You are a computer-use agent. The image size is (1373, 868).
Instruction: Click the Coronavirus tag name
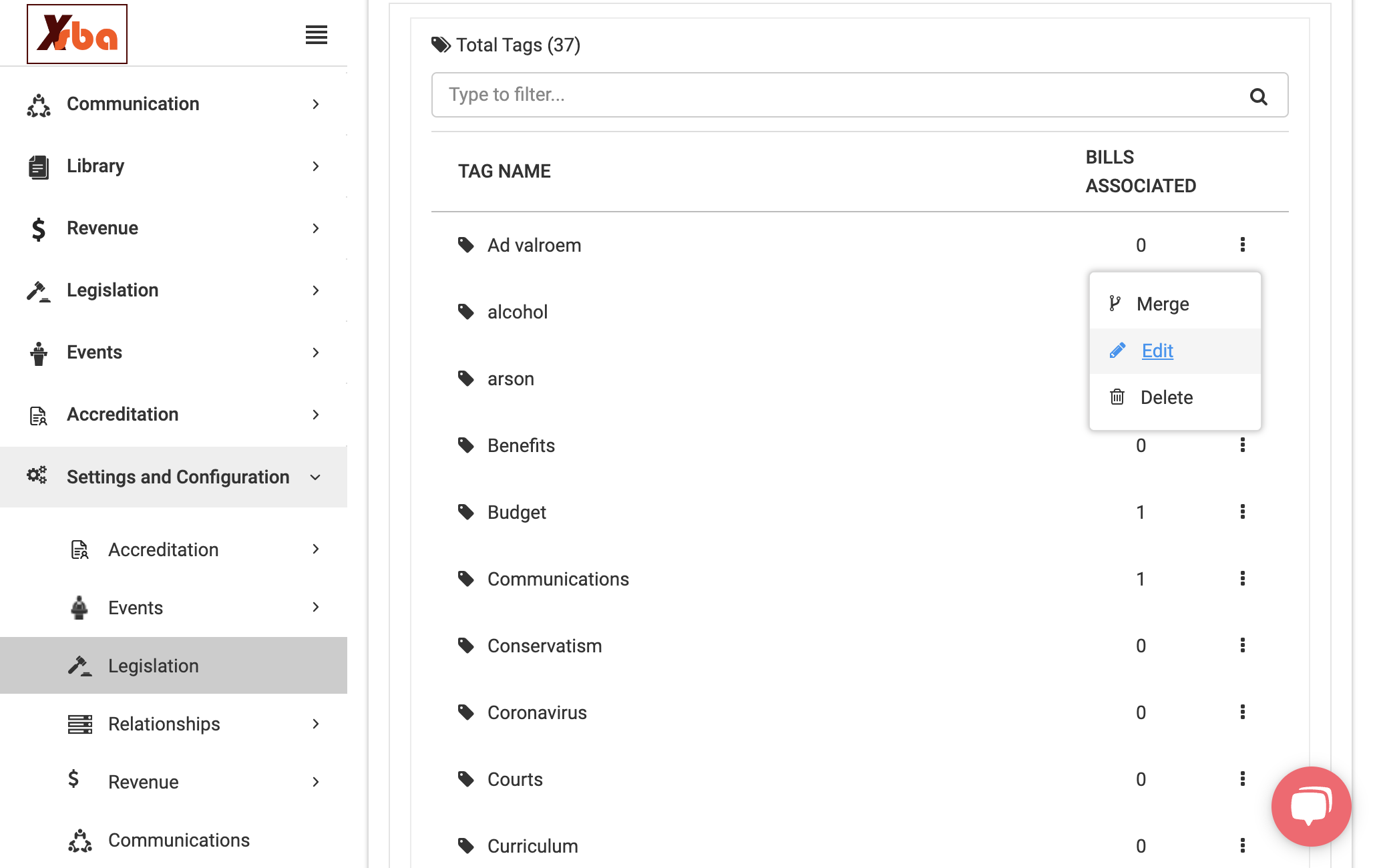(x=537, y=712)
